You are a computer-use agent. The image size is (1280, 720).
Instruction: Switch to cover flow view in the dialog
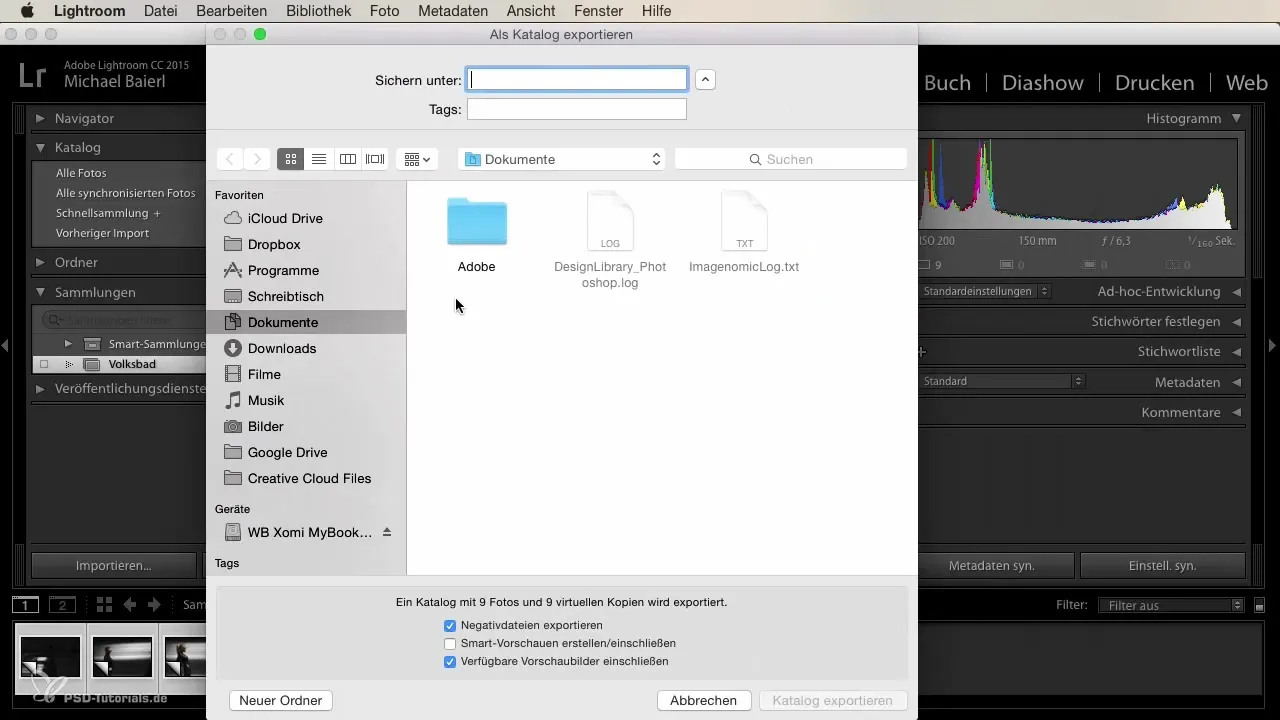(375, 159)
